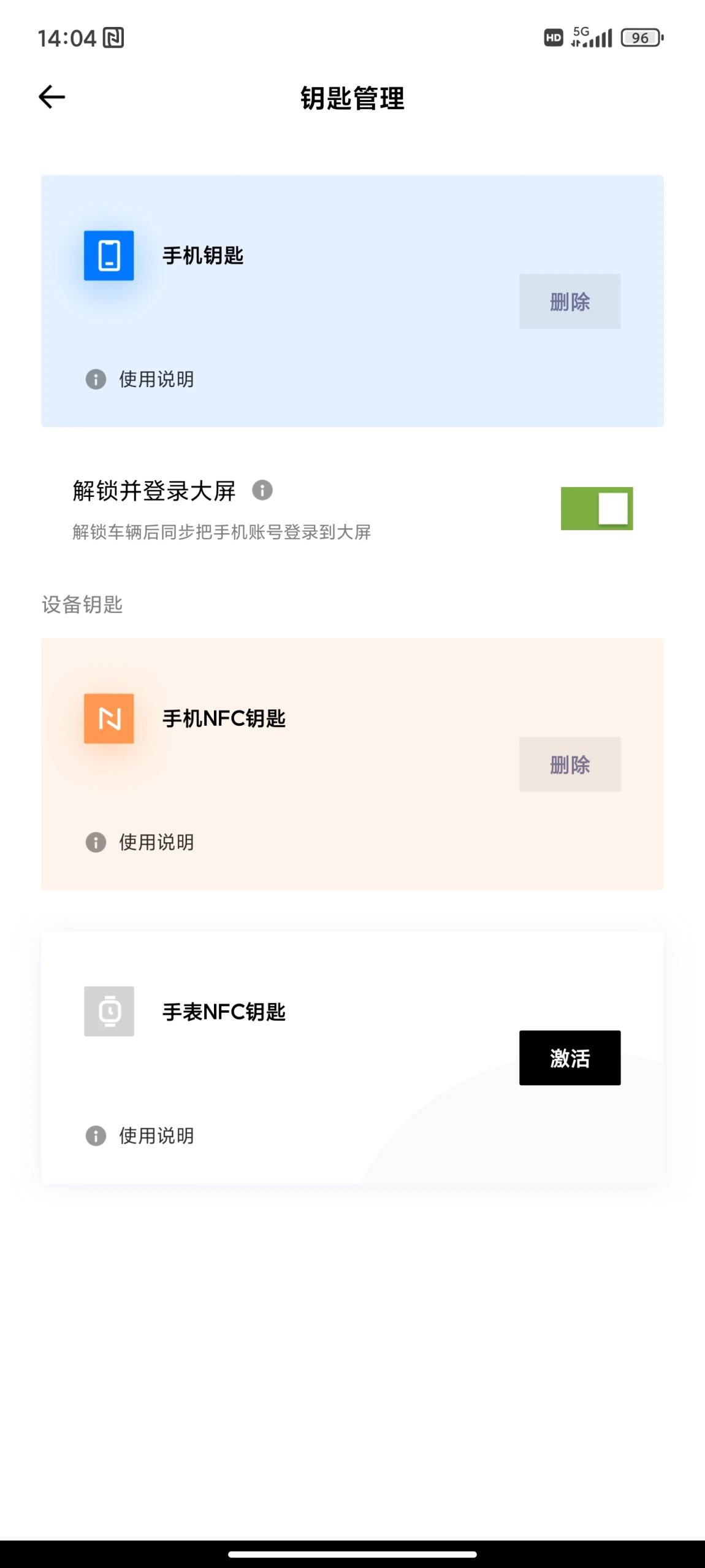Delete the 手机钥匙 phone key

pos(570,301)
